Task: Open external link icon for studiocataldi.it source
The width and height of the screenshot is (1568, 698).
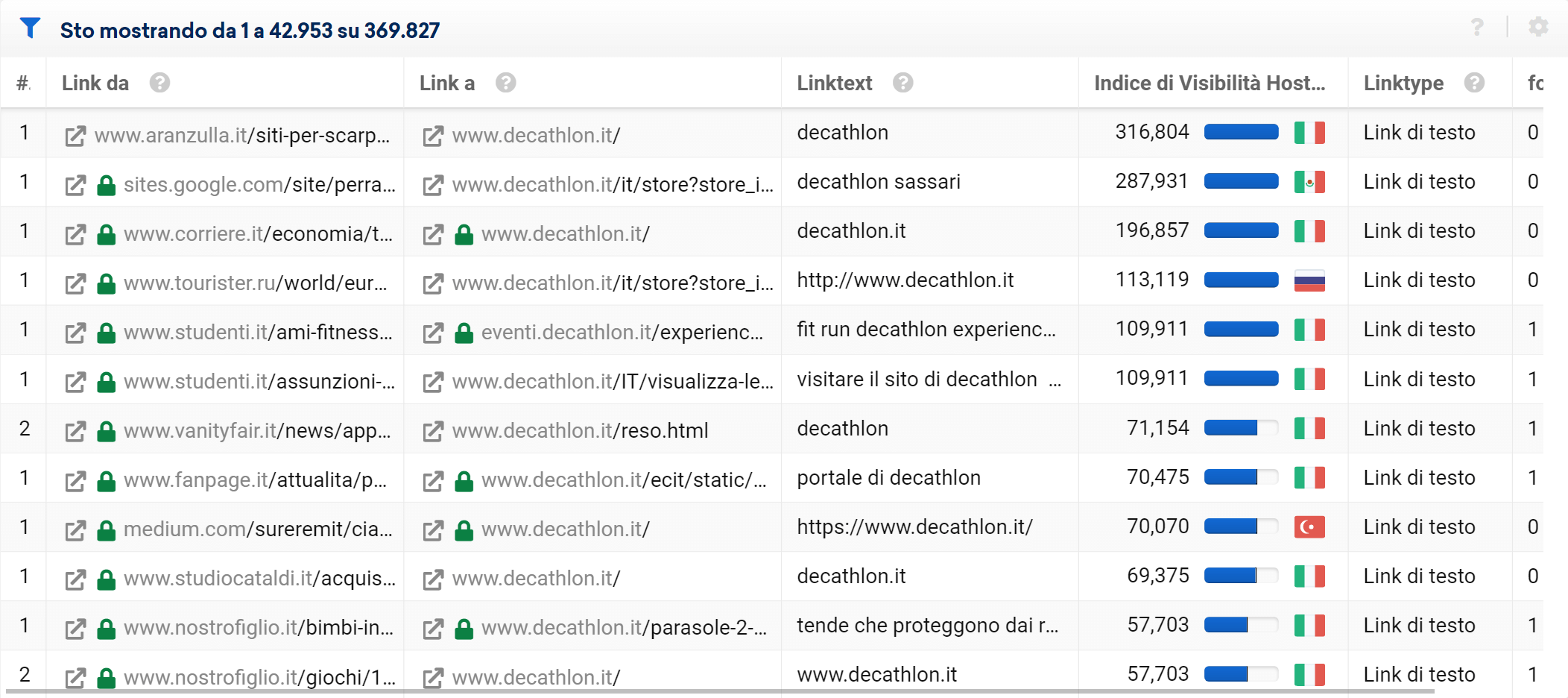Action: [75, 579]
